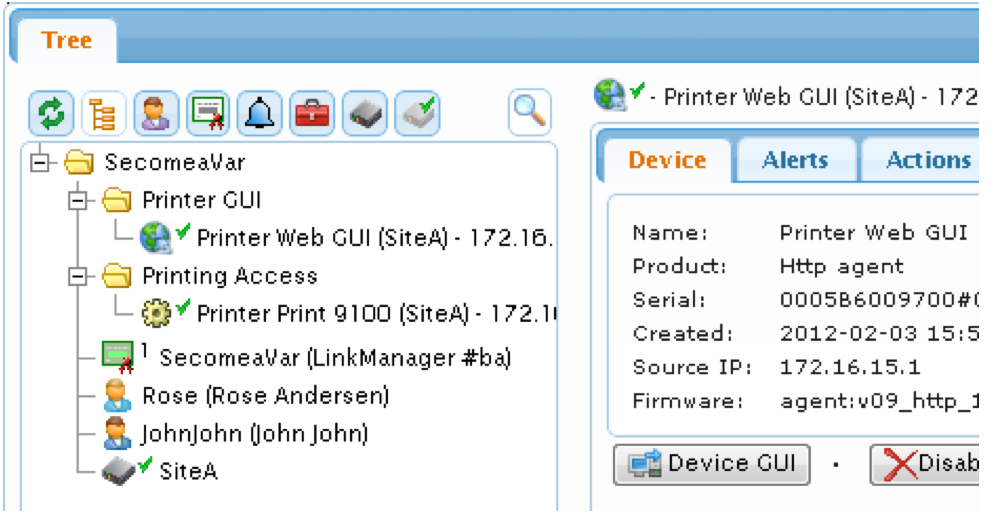Click the Device GUI button

(712, 465)
